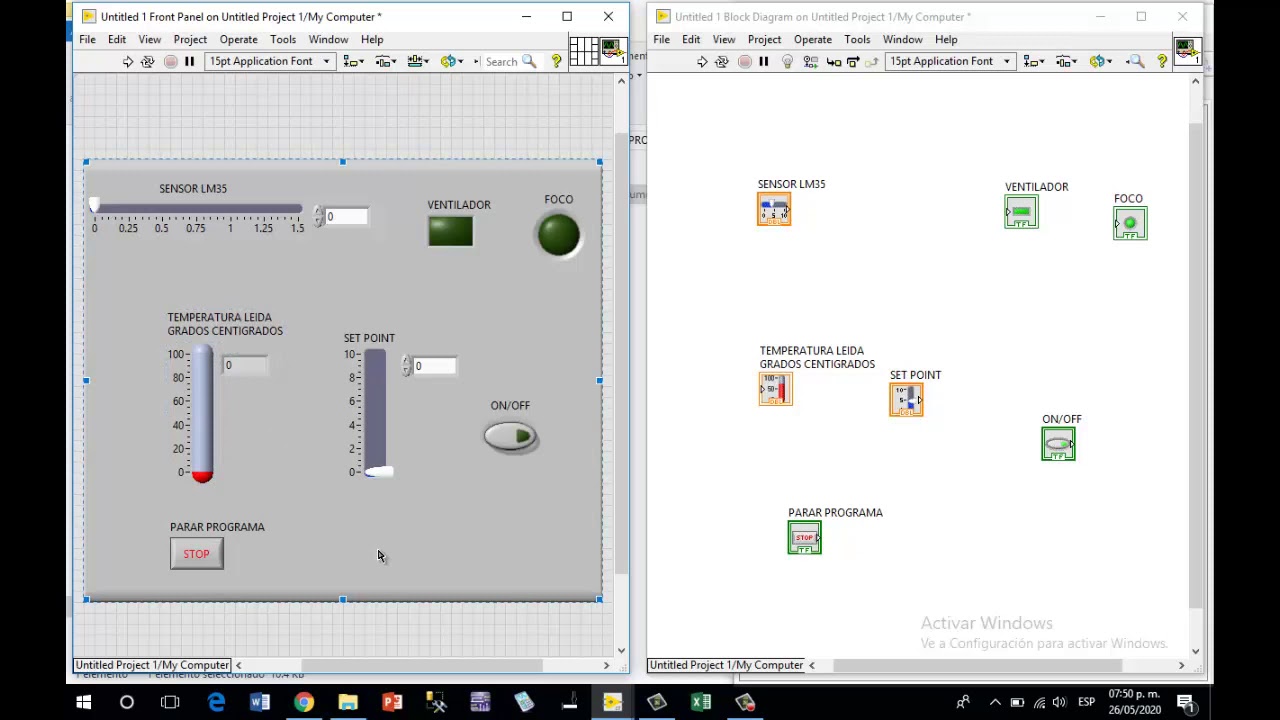Open Resize Objects dropdown in the Front Panel
The width and height of the screenshot is (1280, 720).
[417, 62]
